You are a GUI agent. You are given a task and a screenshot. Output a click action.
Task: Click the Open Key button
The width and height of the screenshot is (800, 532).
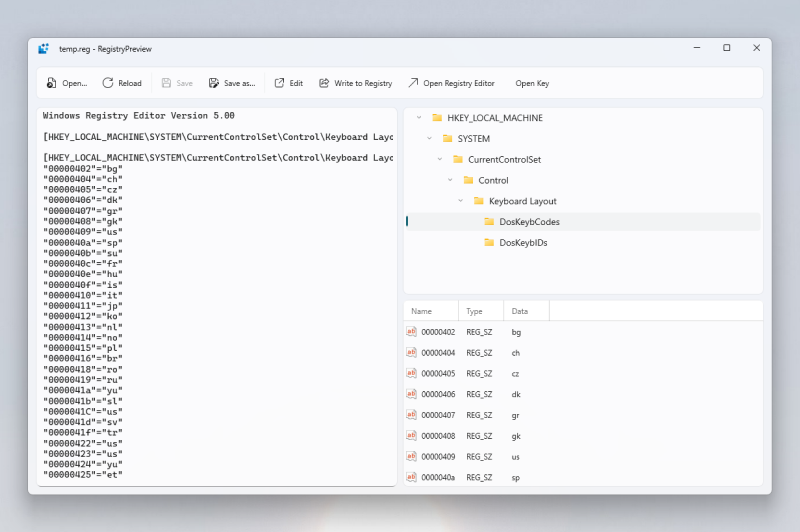[x=532, y=83]
